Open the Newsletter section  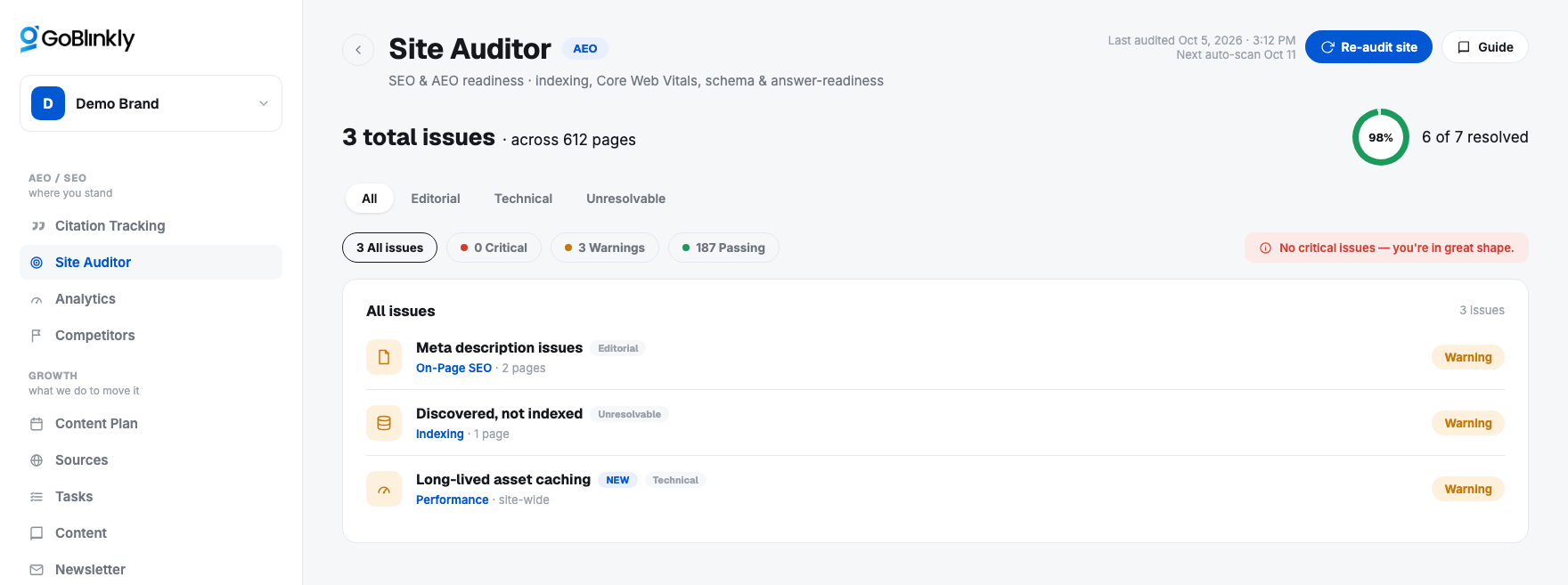[x=151, y=570]
